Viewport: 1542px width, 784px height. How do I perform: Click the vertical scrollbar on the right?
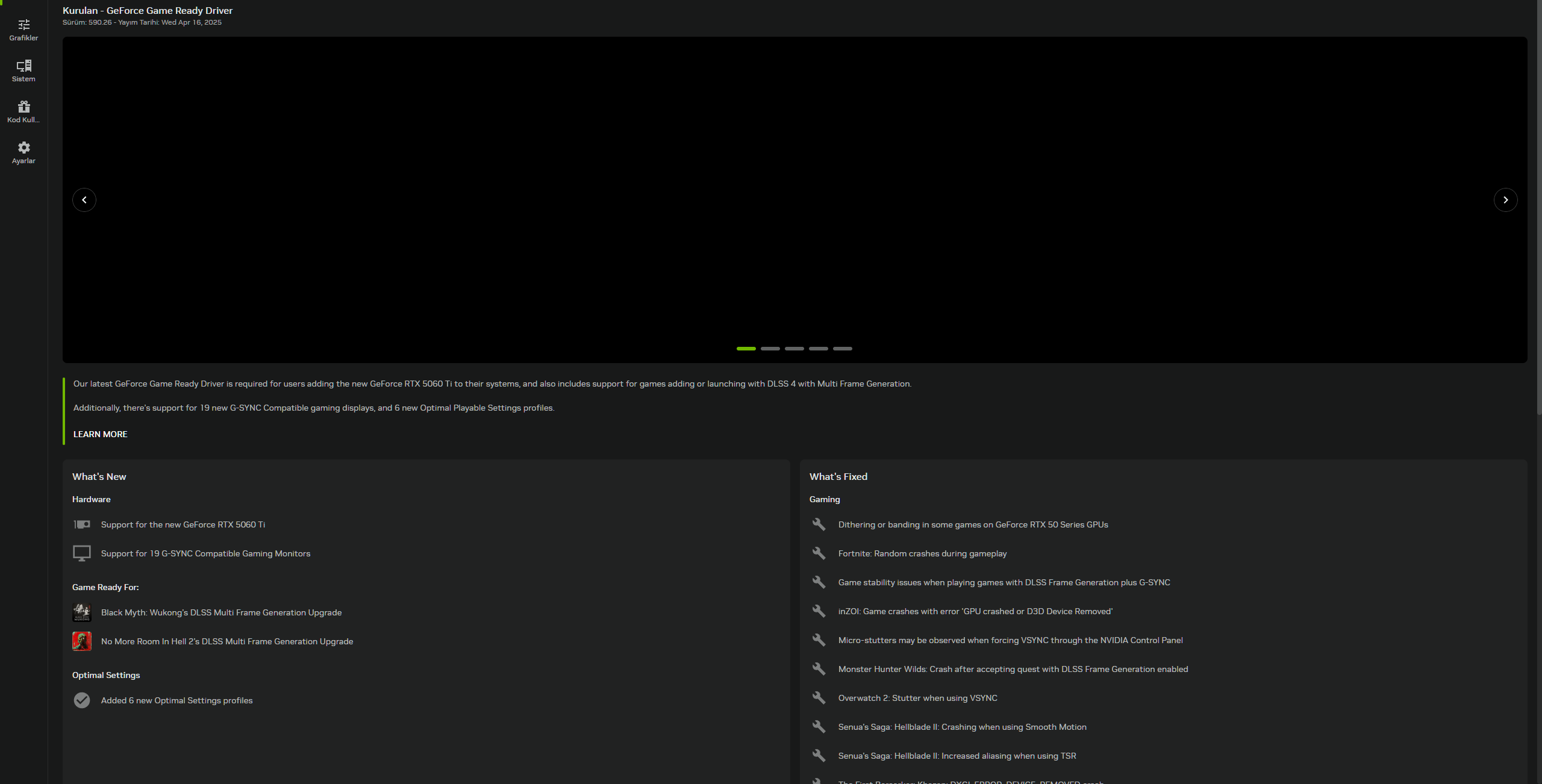(1539, 207)
